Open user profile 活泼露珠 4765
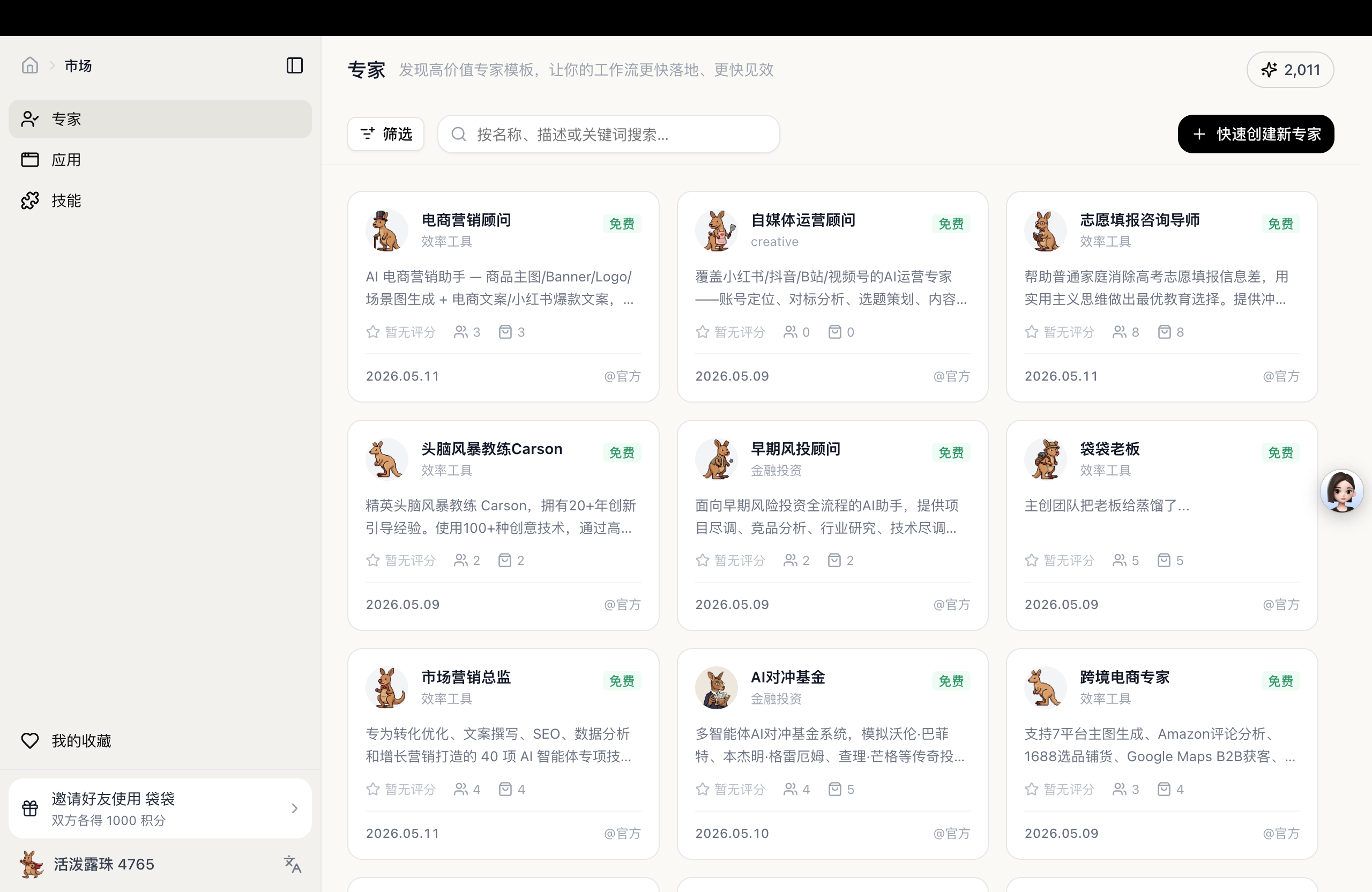This screenshot has width=1372, height=892. click(104, 864)
